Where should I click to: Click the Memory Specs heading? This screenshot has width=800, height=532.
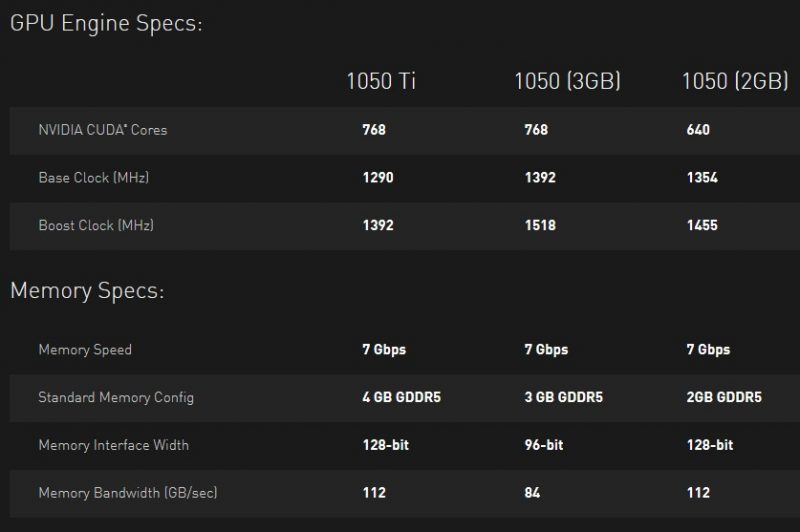(87, 291)
